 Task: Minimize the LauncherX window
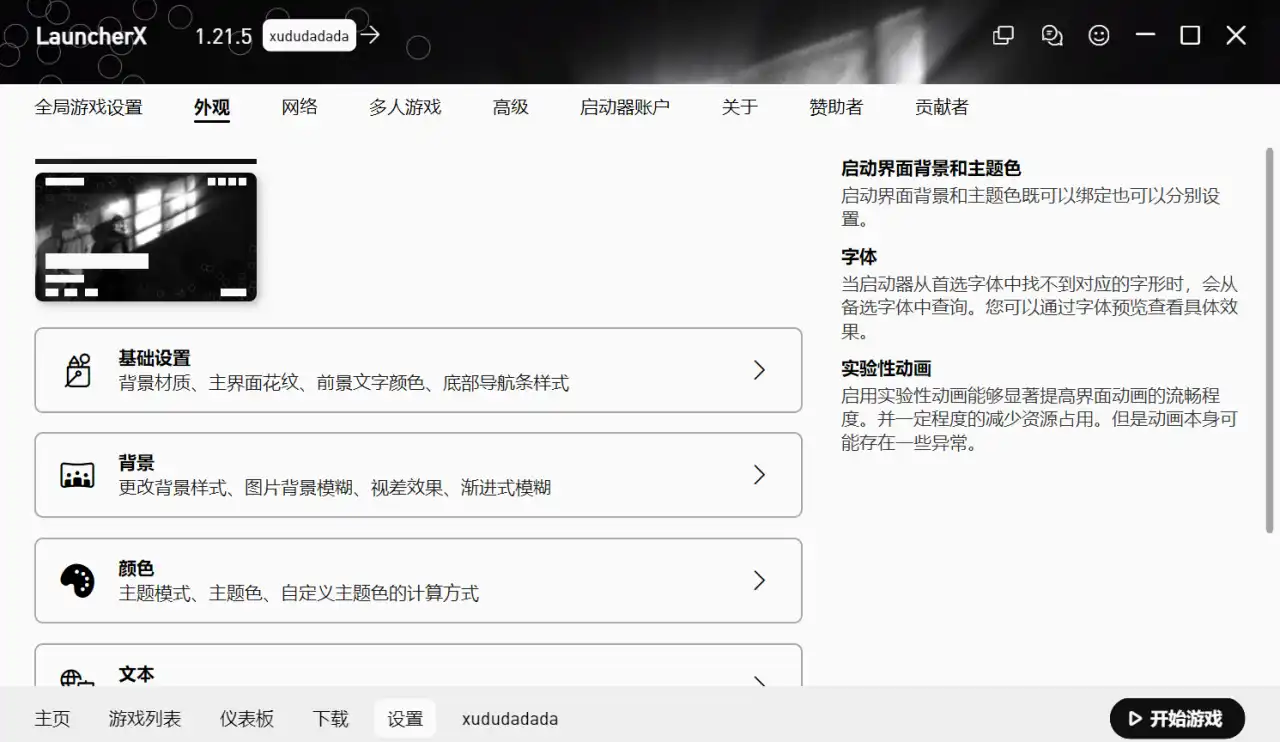pos(1146,35)
